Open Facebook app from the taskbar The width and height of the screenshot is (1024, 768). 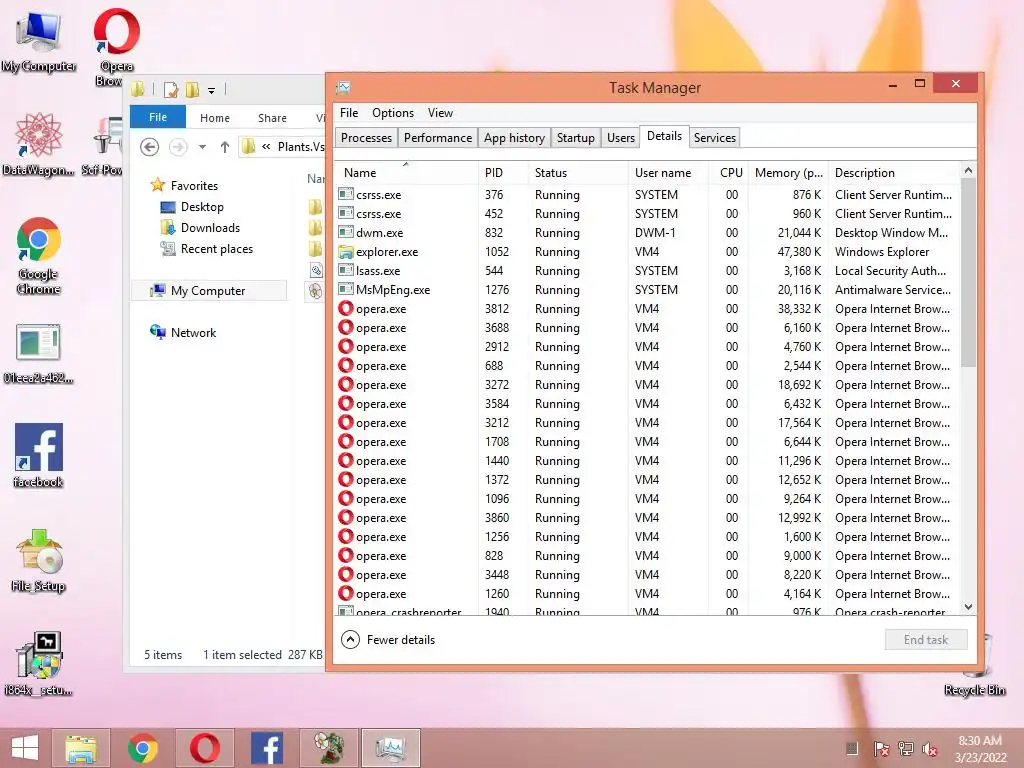266,748
